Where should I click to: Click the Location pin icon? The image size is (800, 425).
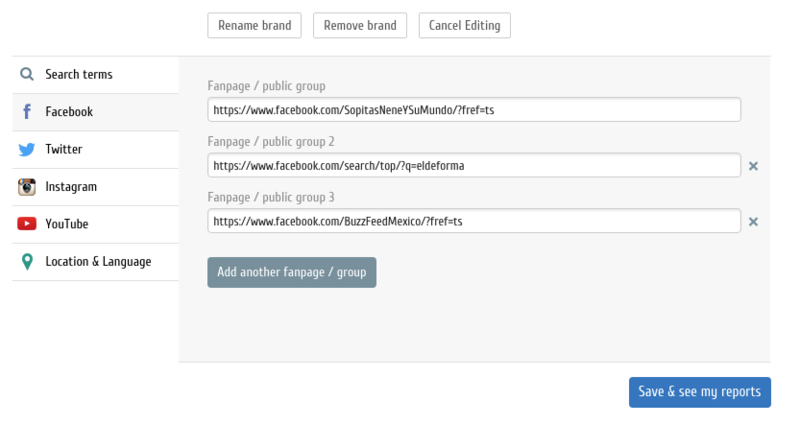(27, 262)
